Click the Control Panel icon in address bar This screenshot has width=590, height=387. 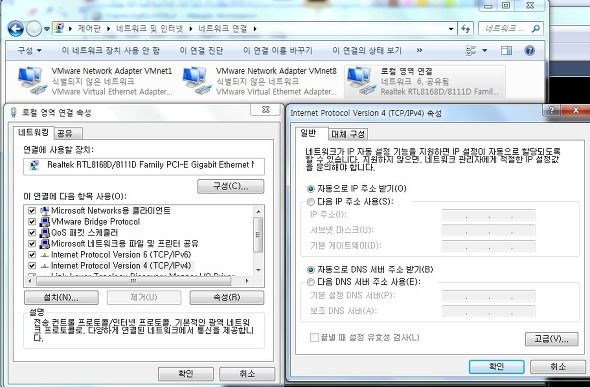(59, 28)
